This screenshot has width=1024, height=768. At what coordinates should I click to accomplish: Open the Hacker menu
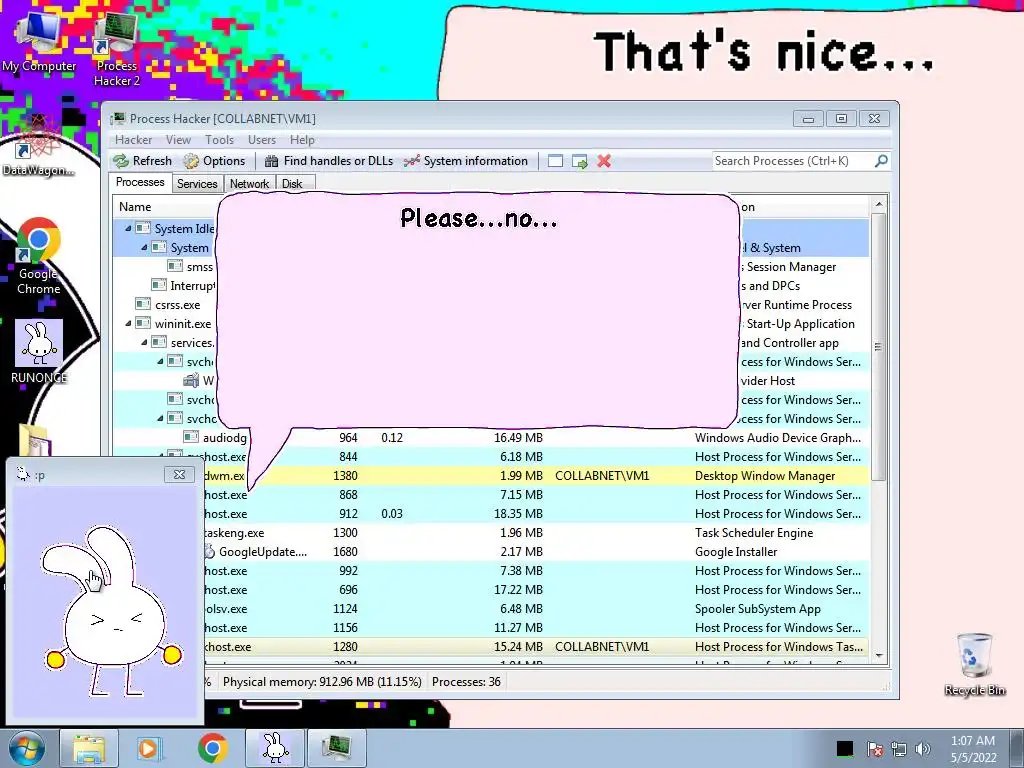coord(133,140)
